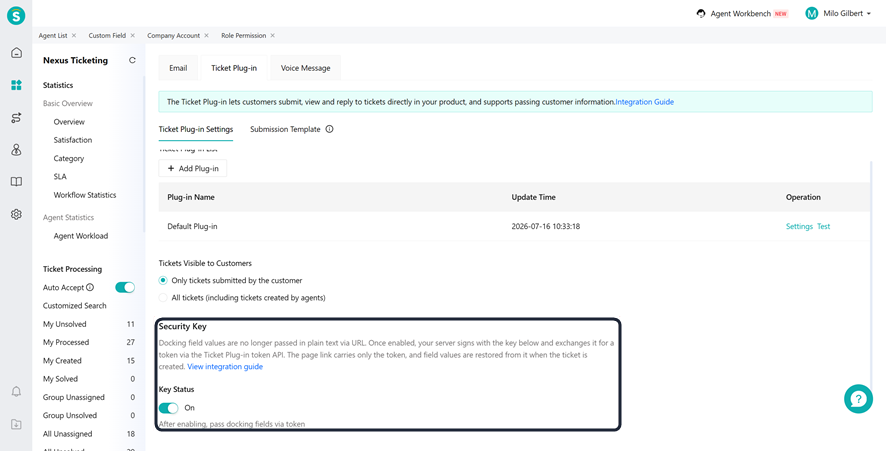Open the knowledge base book icon
The image size is (886, 451).
click(16, 182)
